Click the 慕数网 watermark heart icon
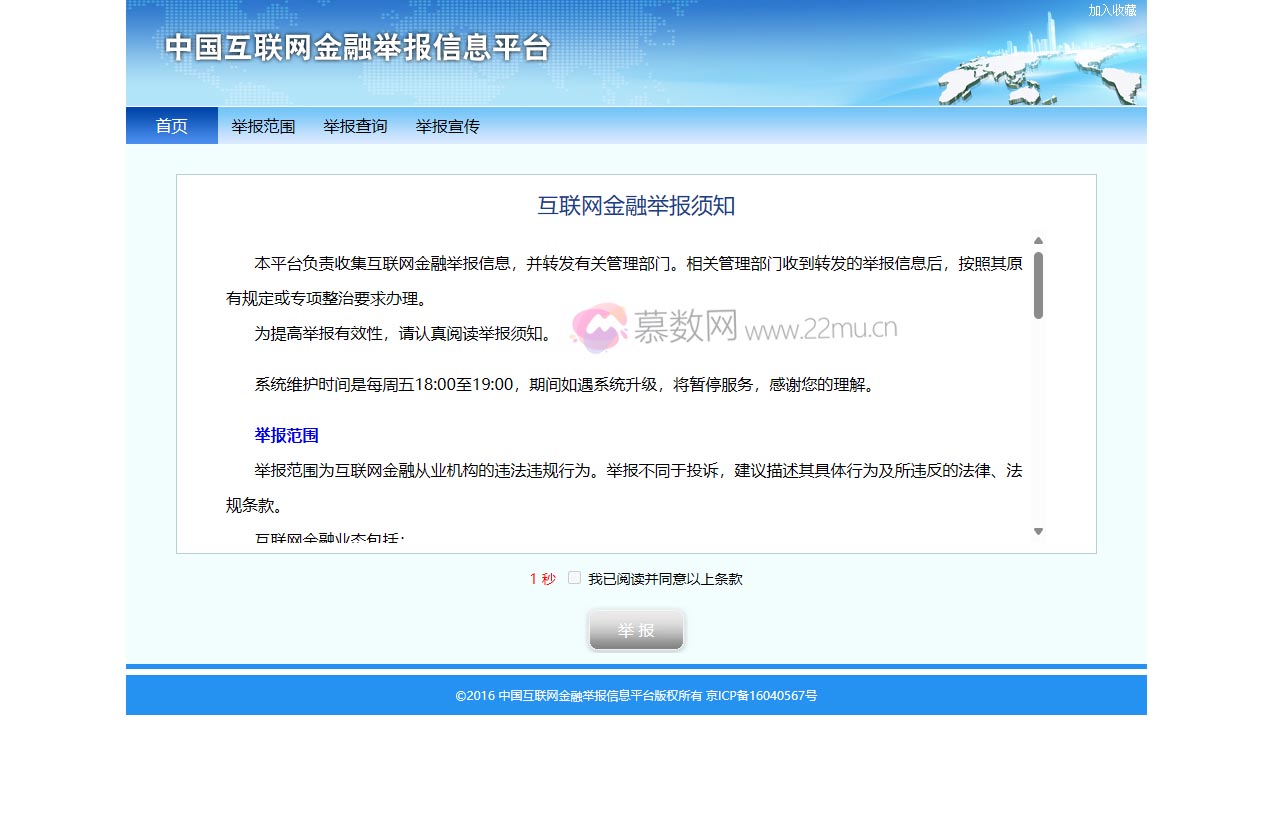The width and height of the screenshot is (1272, 819). pos(597,326)
